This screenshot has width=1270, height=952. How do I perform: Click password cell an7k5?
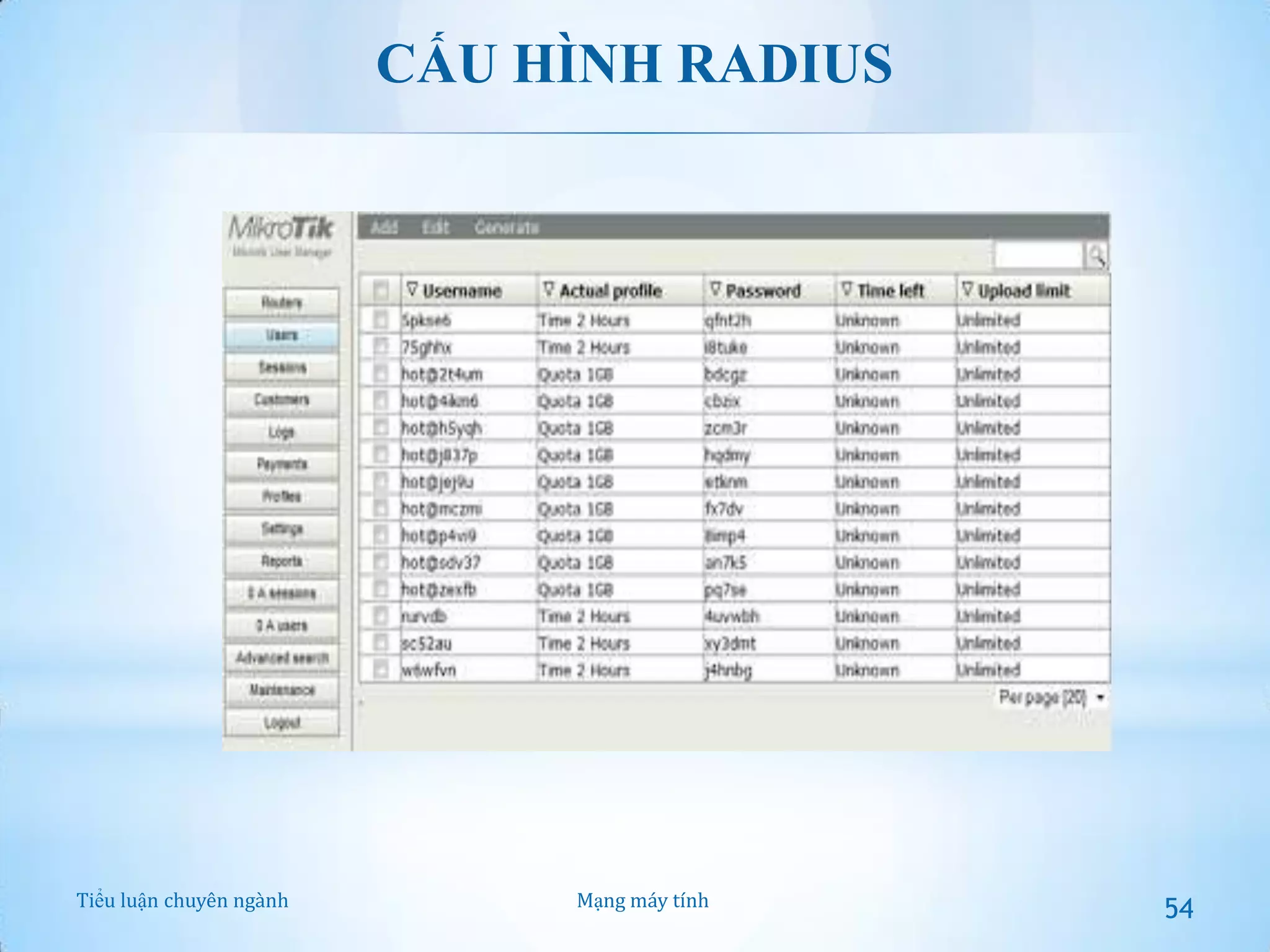click(x=726, y=563)
